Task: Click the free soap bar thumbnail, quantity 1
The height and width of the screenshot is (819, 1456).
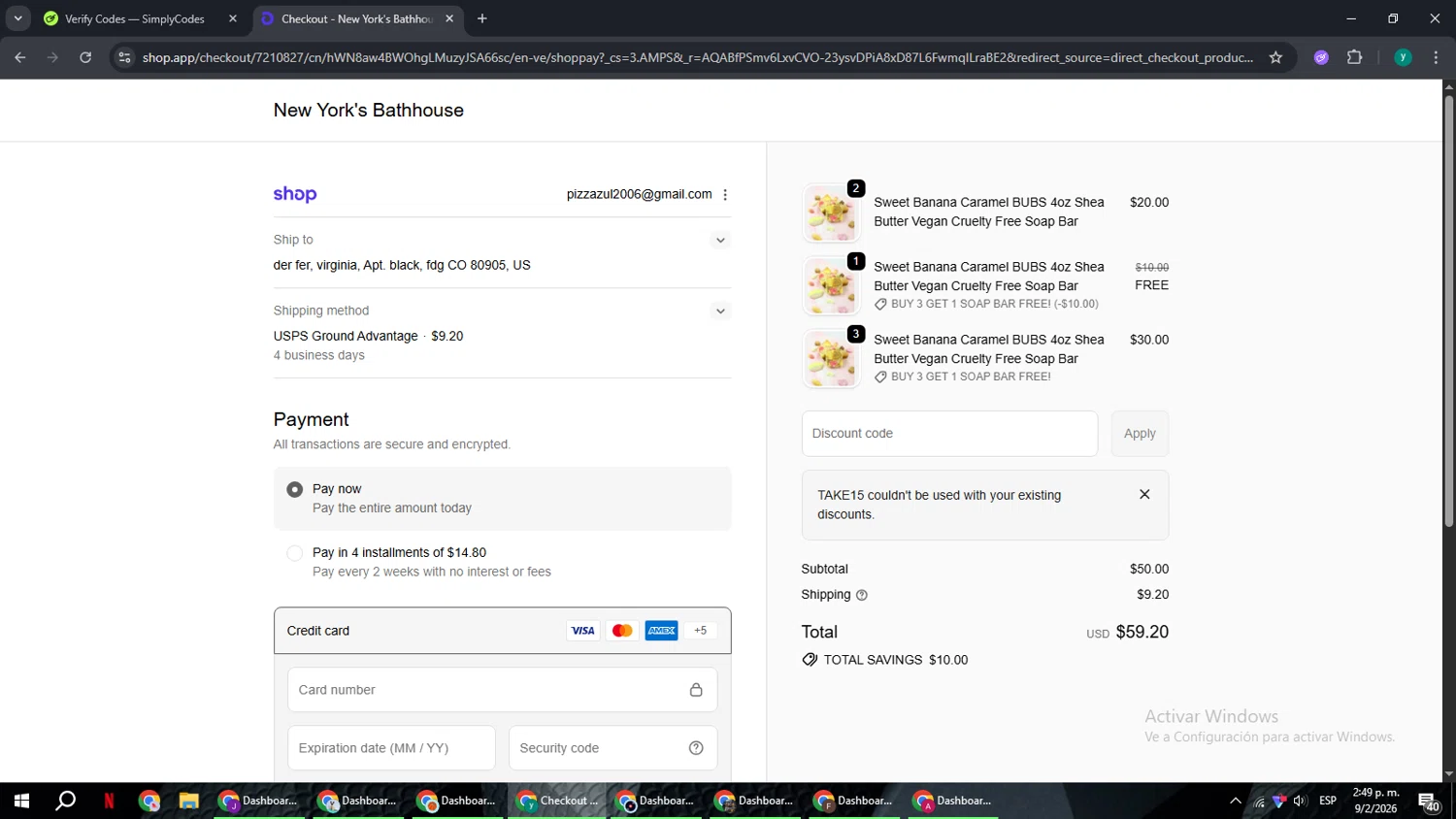Action: 831,285
